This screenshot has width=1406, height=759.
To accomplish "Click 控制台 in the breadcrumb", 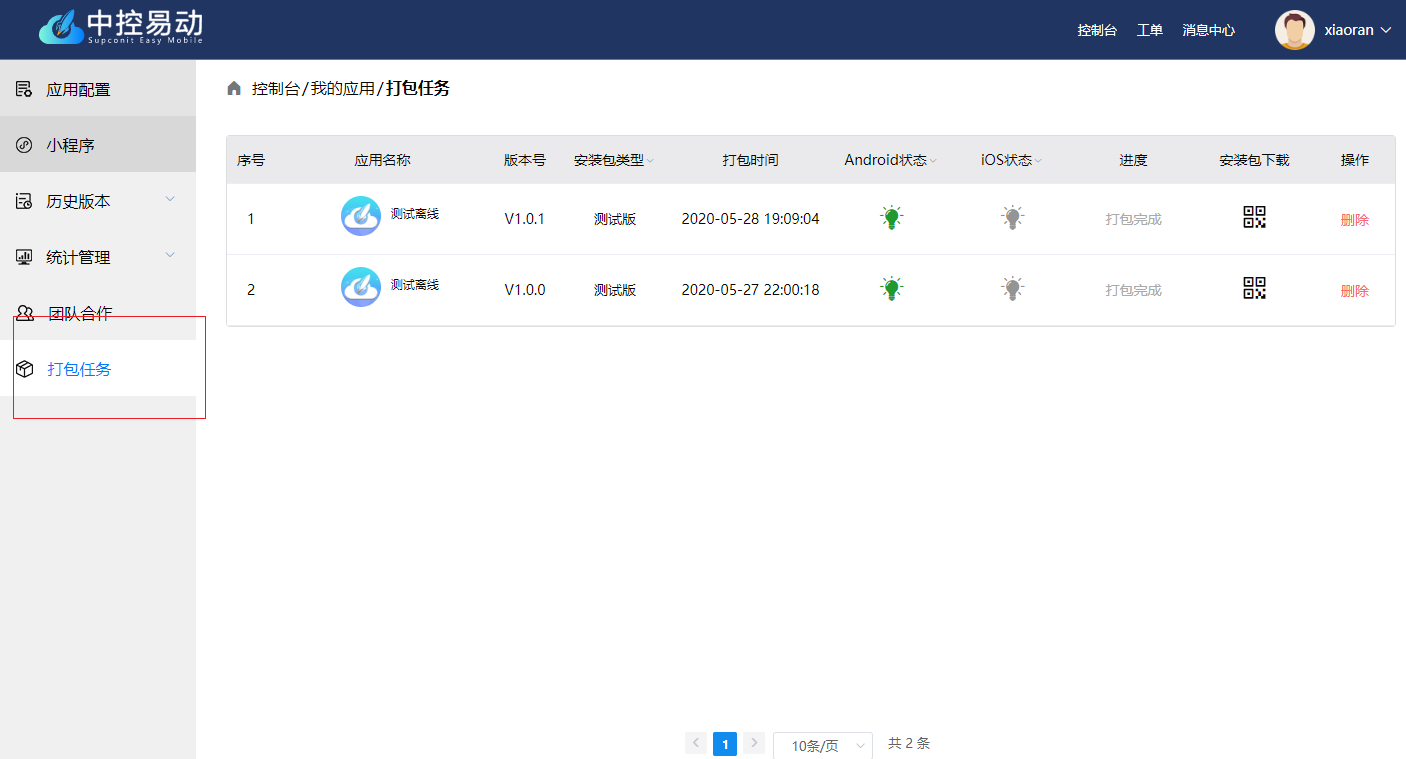I will click(x=276, y=88).
